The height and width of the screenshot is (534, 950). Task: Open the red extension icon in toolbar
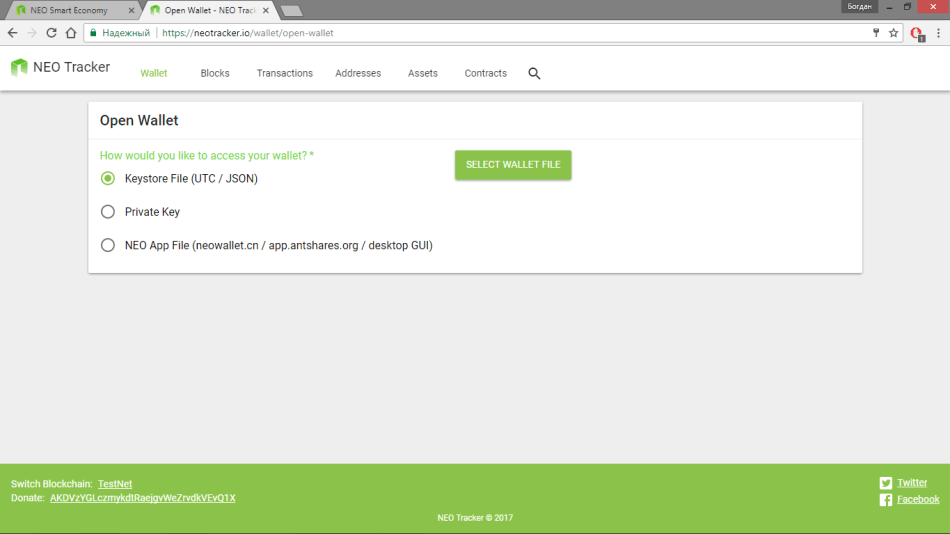point(917,34)
